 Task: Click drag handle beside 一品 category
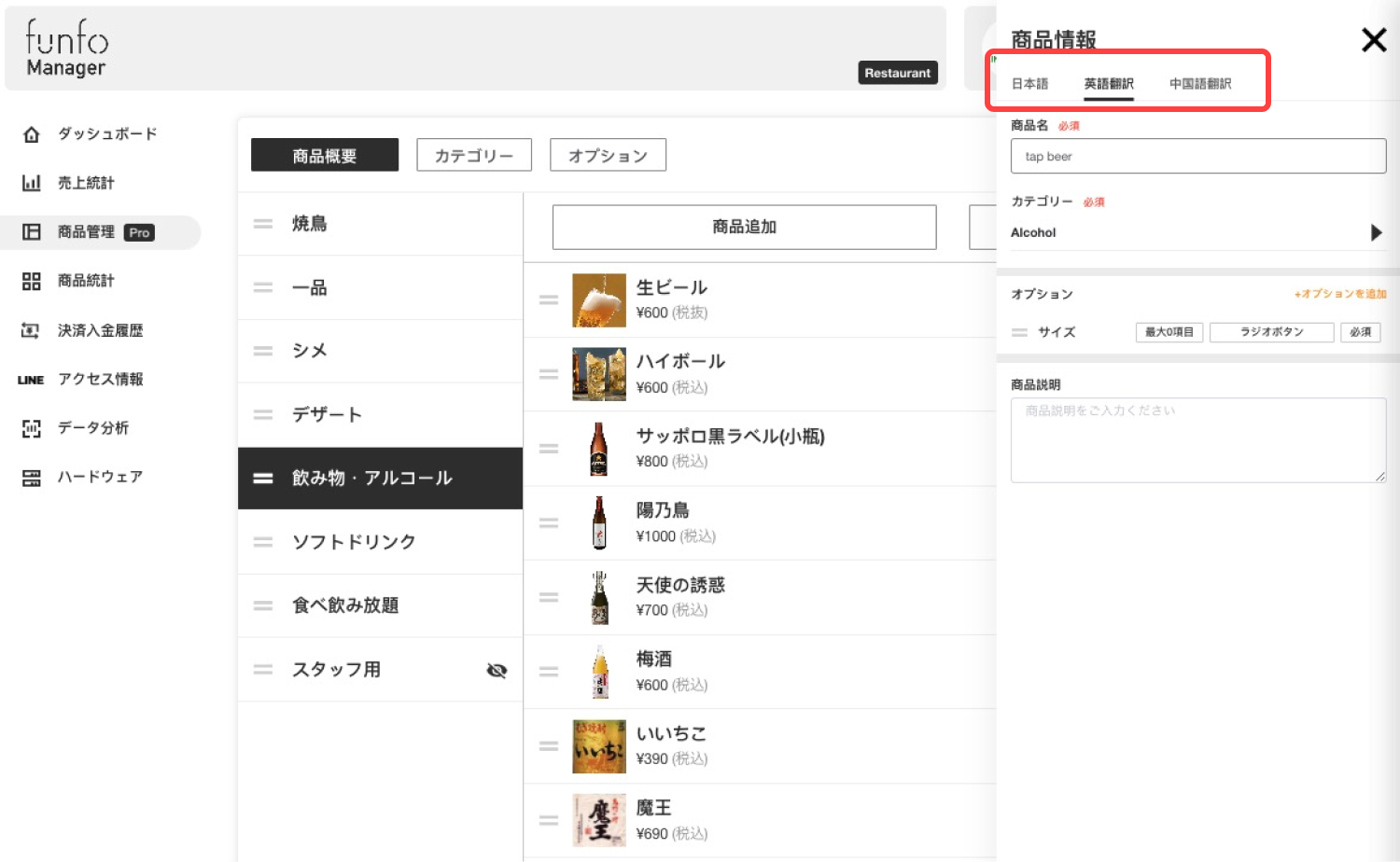tap(263, 287)
